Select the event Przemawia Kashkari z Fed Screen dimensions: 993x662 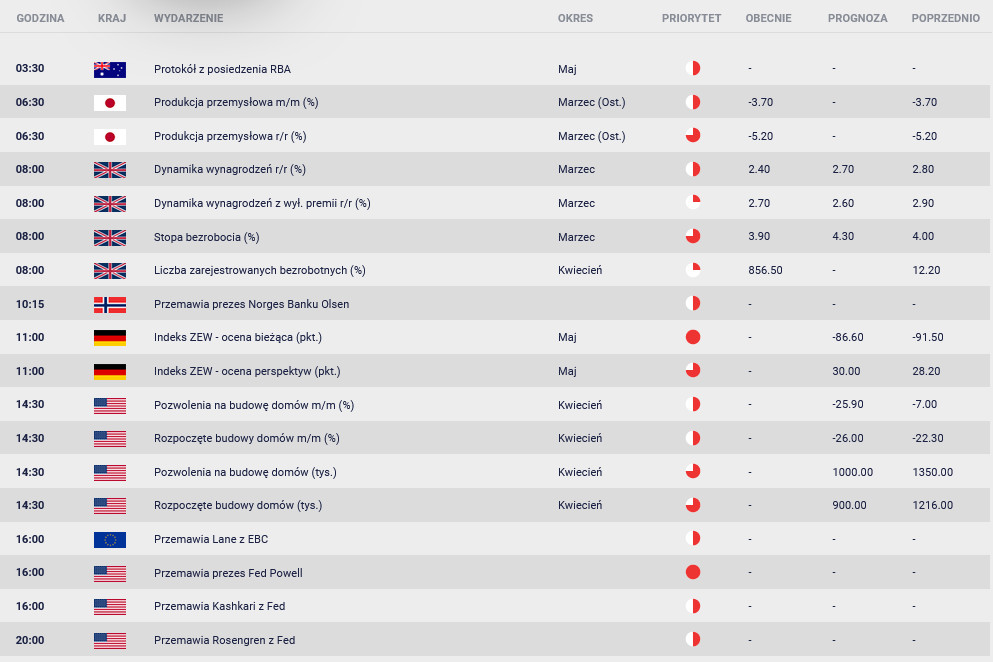point(220,606)
